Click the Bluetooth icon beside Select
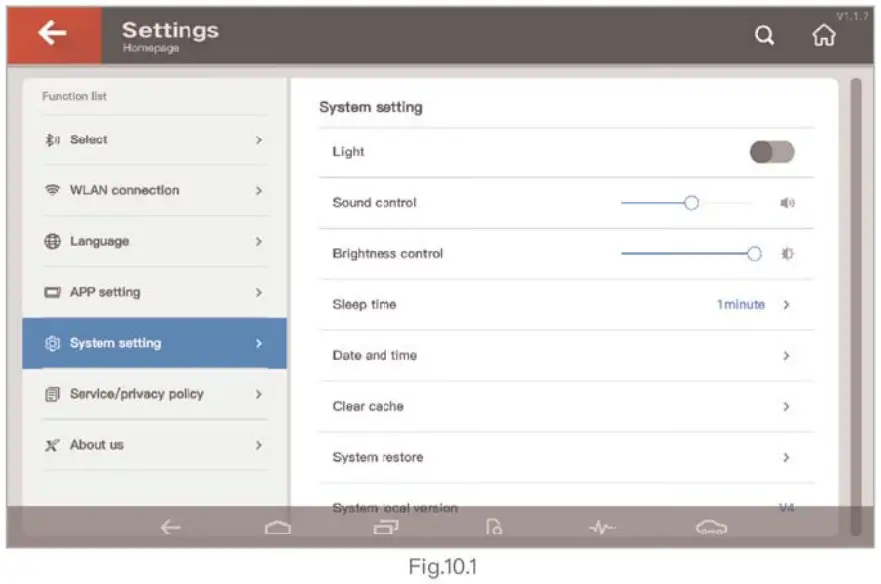This screenshot has height=584, width=881. (x=52, y=139)
